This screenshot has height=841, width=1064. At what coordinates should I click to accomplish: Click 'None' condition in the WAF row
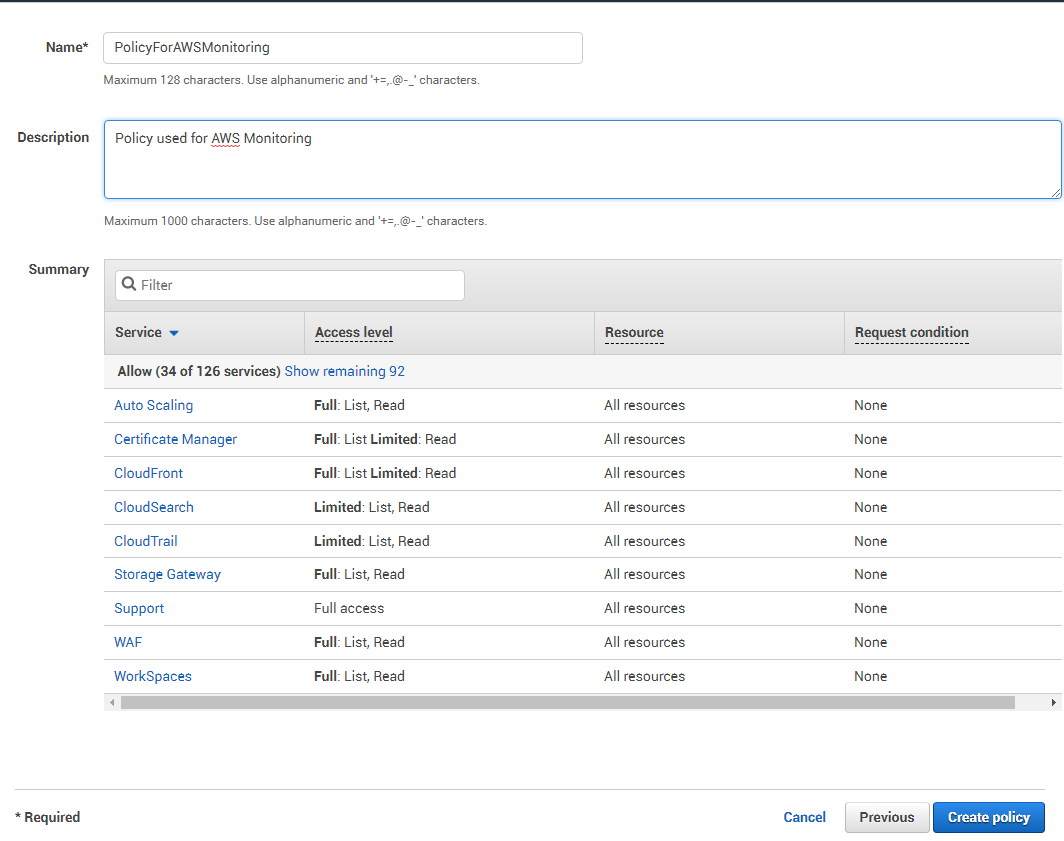871,642
